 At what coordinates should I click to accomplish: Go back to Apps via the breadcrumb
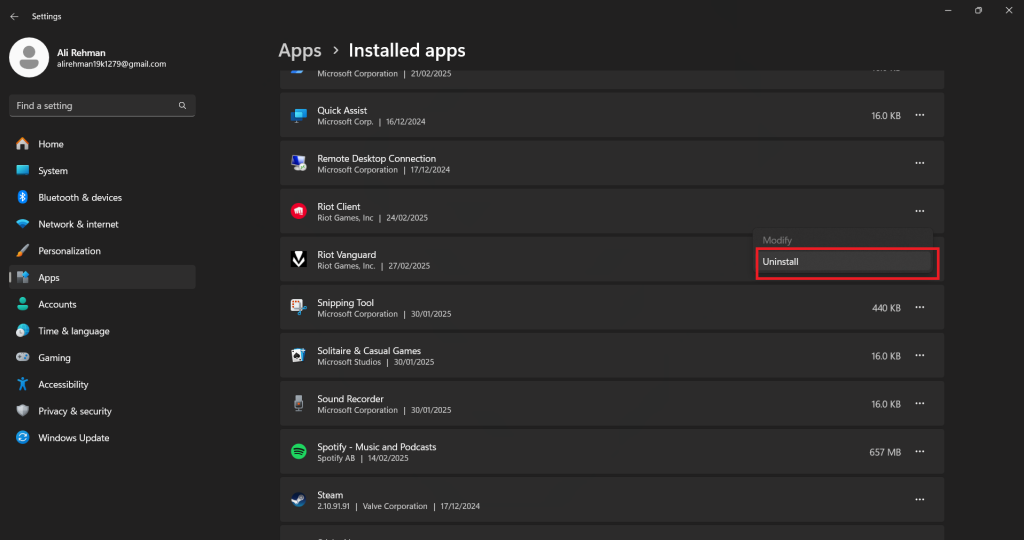300,50
